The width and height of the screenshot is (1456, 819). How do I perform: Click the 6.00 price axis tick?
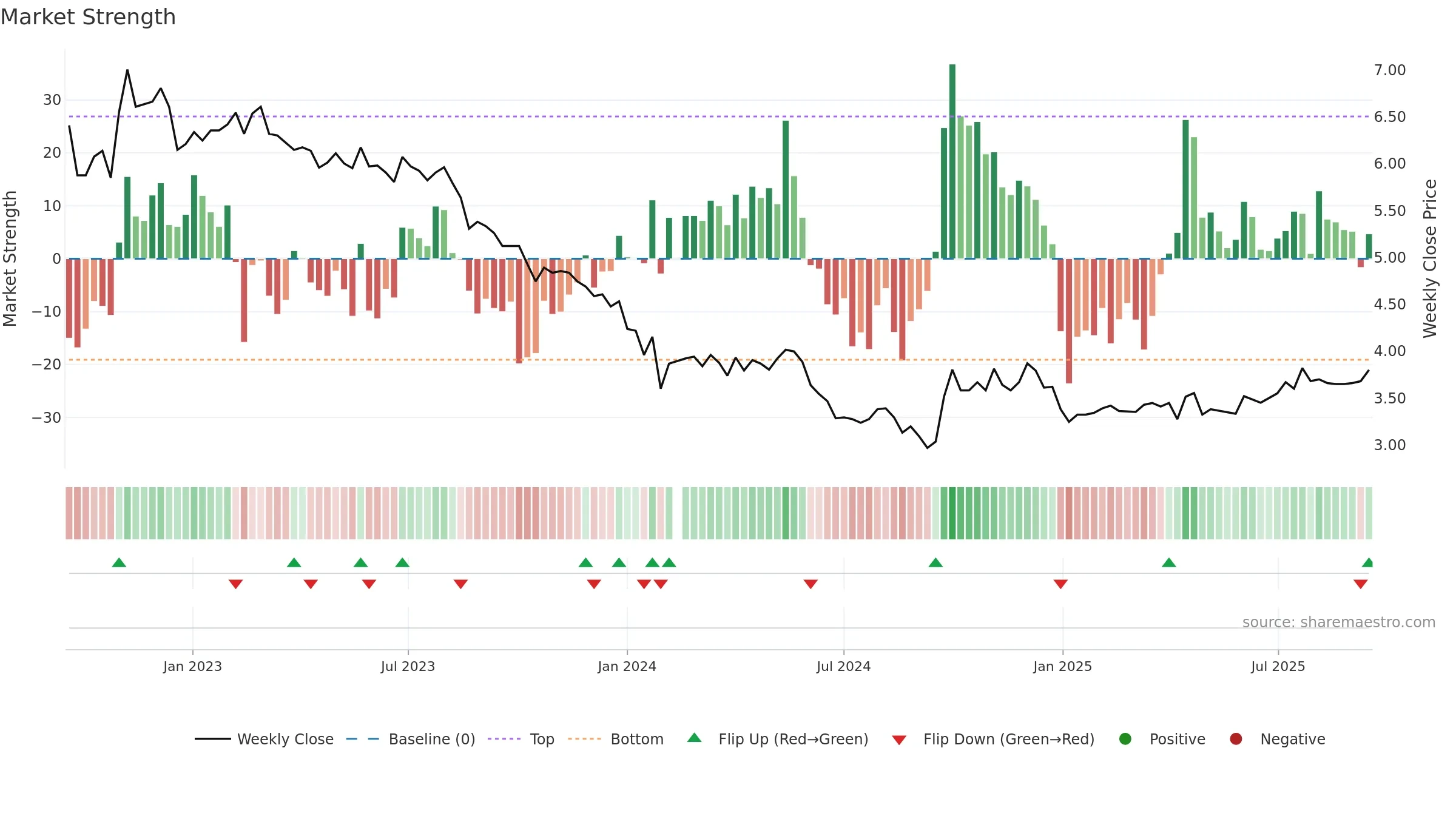click(x=1390, y=163)
